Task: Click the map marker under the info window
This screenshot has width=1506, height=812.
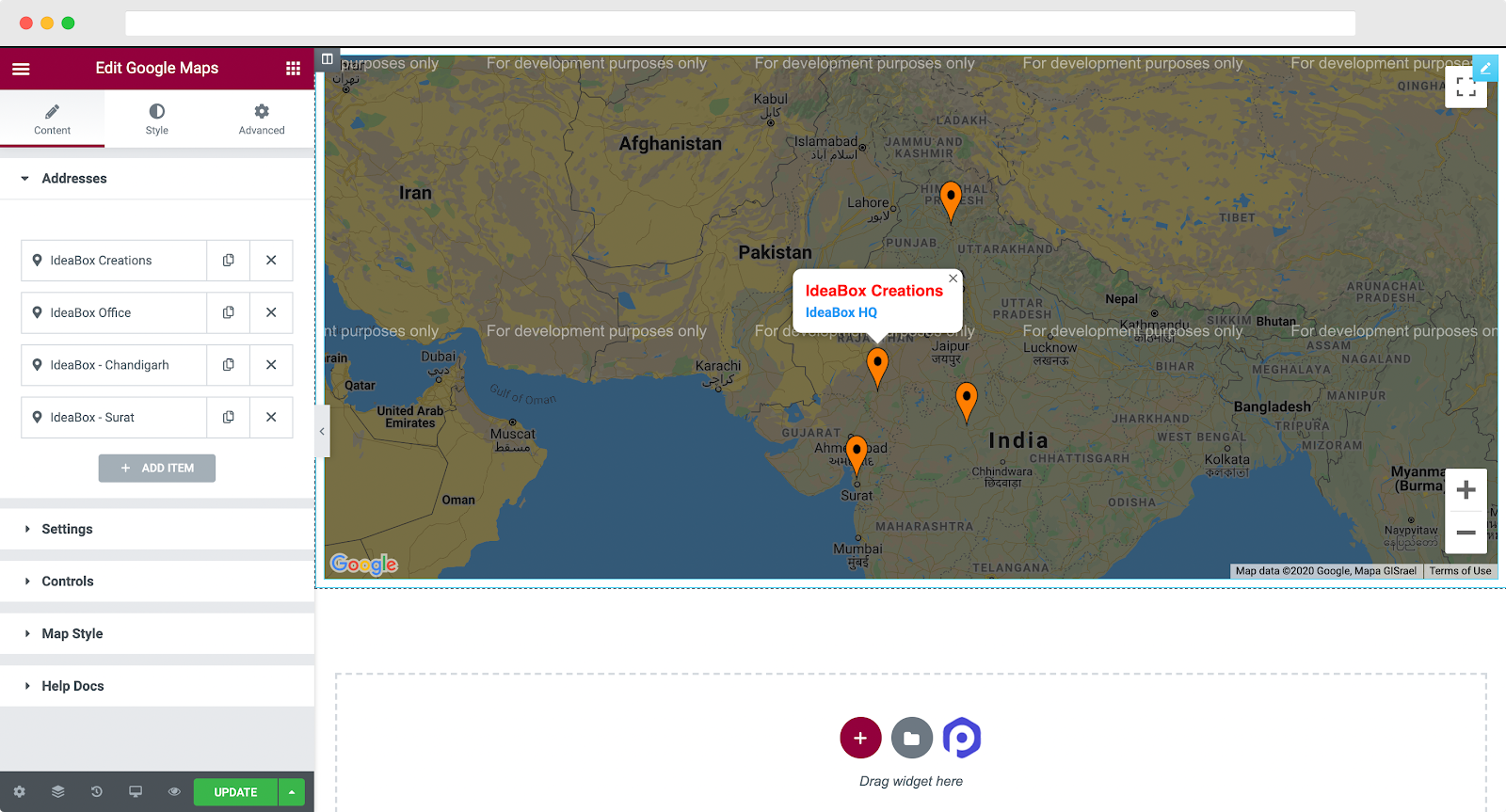Action: [877, 368]
